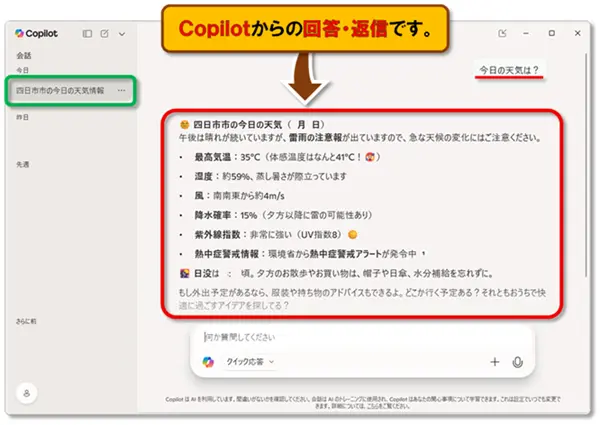Viewport: 600px width, 425px height.
Task: Click the 会話 sidebar heading
Action: (x=24, y=55)
